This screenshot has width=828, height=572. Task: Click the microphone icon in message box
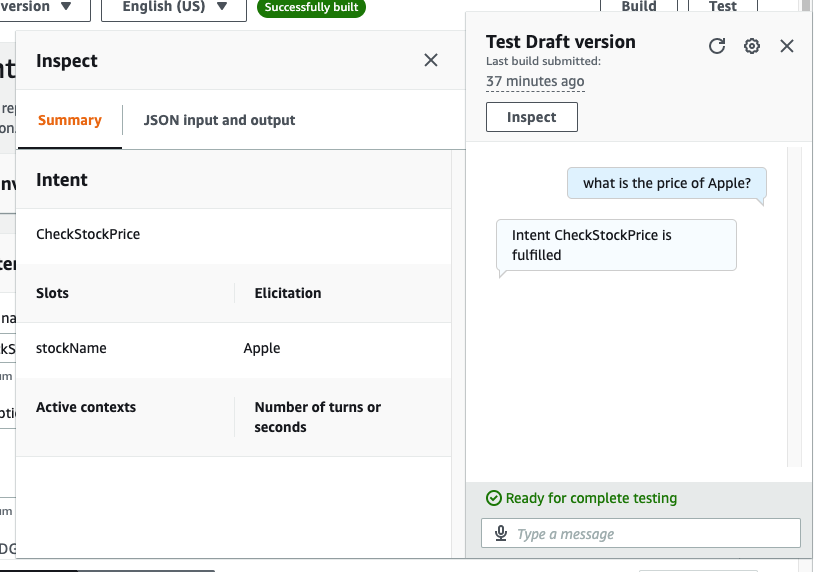pos(501,533)
